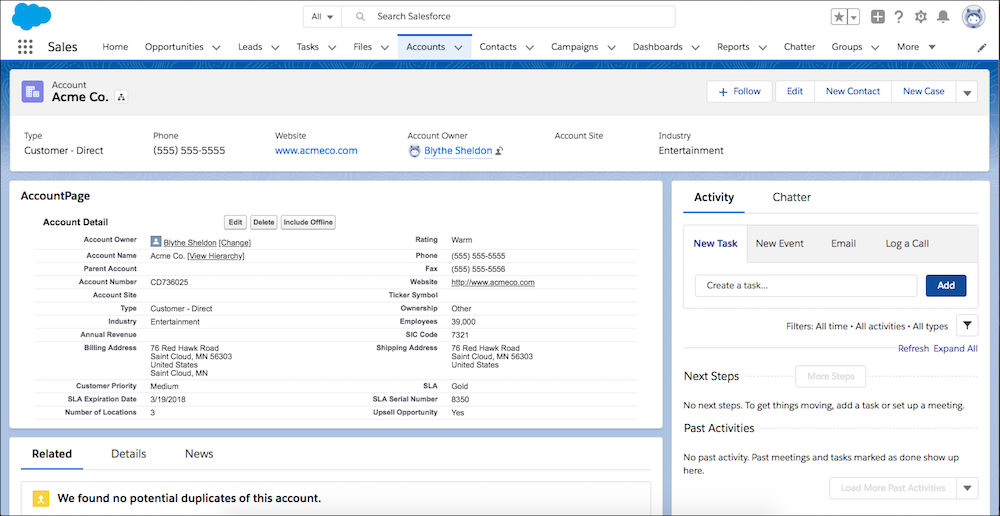Open the Favorites star icon
Screen dimensions: 1000x516
(x=839, y=17)
